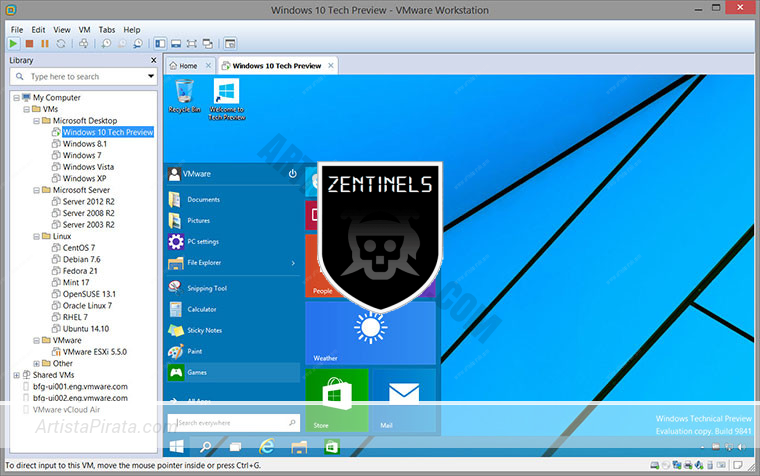
Task: Close the Windows 10 Tech Preview tab
Action: pos(331,65)
